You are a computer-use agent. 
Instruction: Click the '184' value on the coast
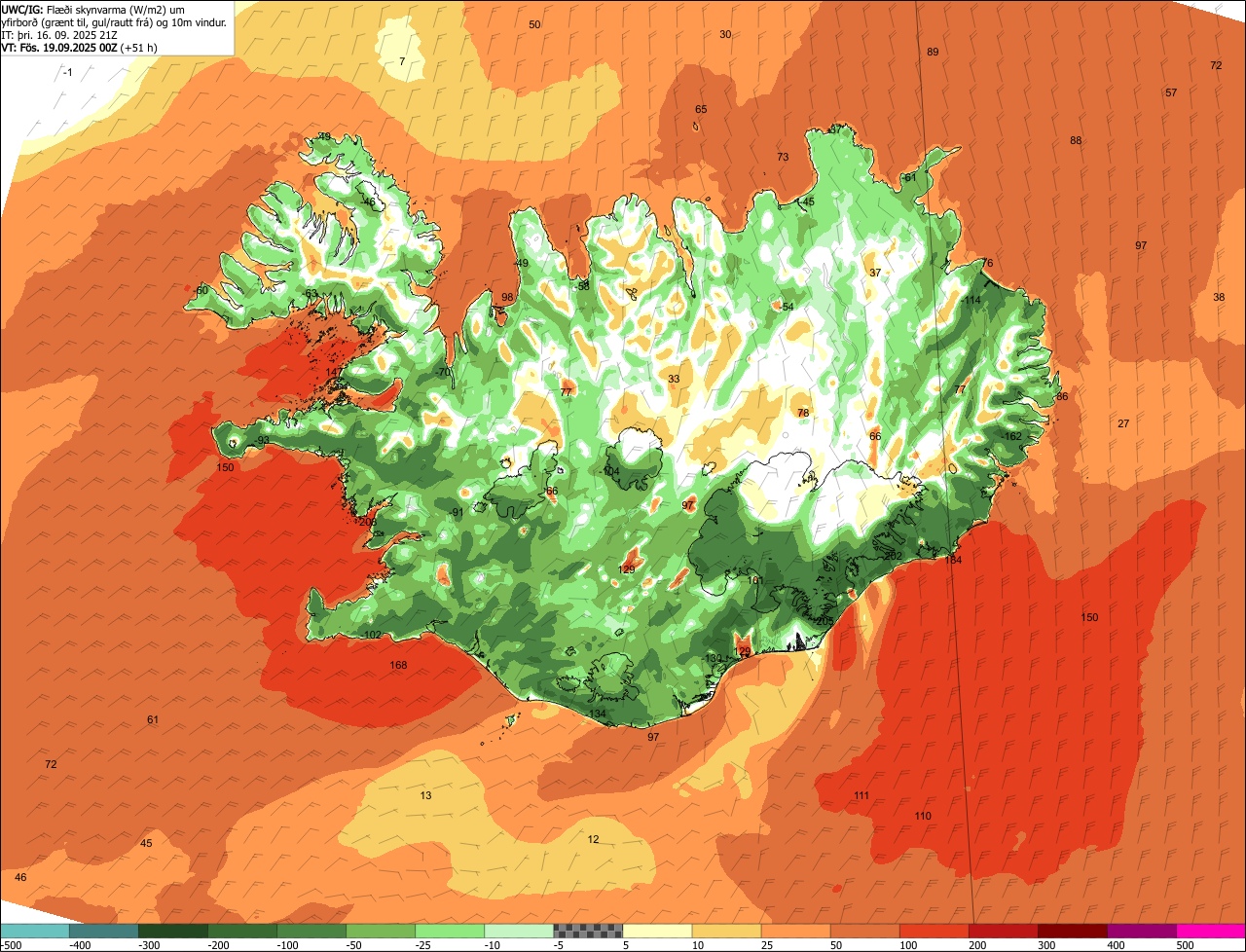(x=953, y=561)
